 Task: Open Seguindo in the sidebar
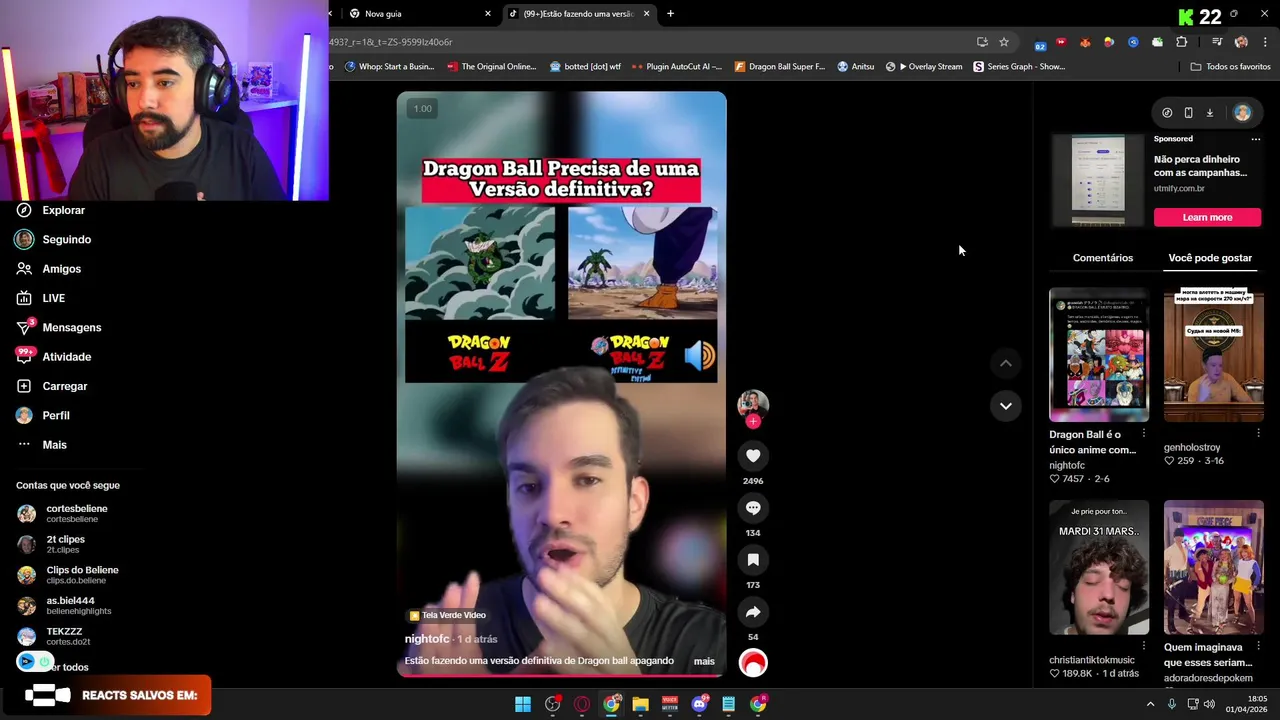click(x=66, y=239)
